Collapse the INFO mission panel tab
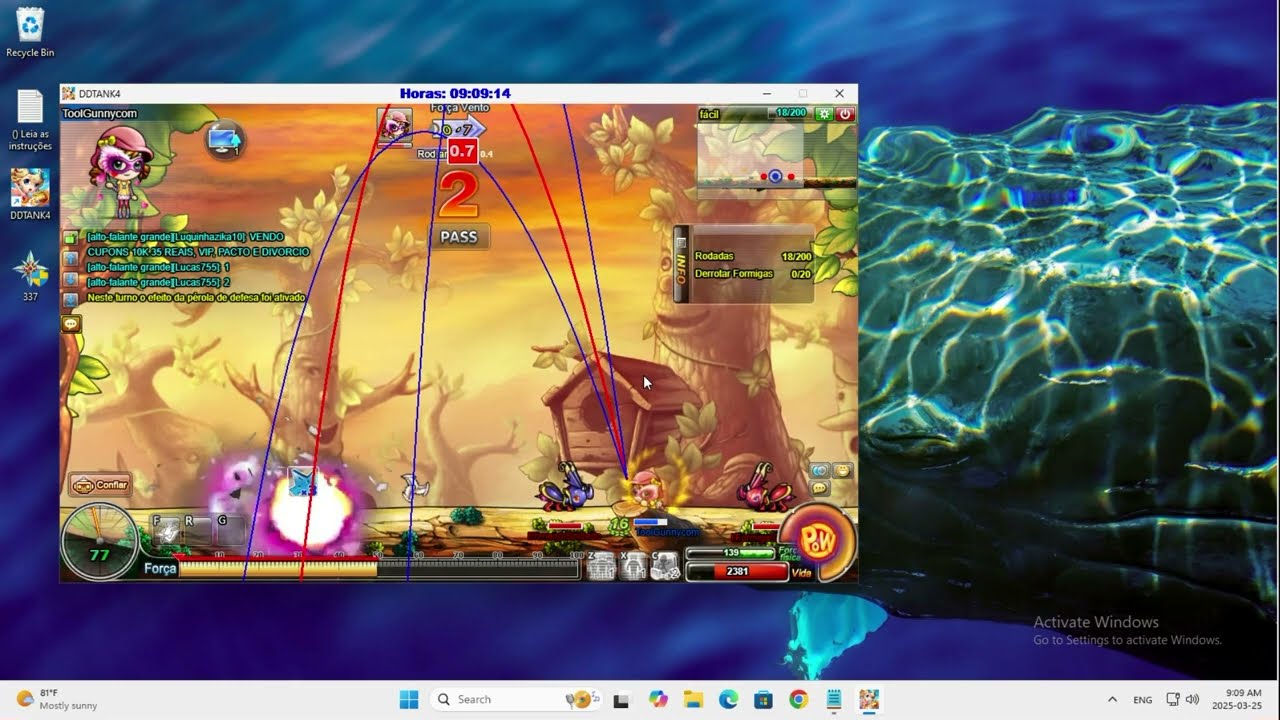This screenshot has width=1280, height=720. (681, 264)
